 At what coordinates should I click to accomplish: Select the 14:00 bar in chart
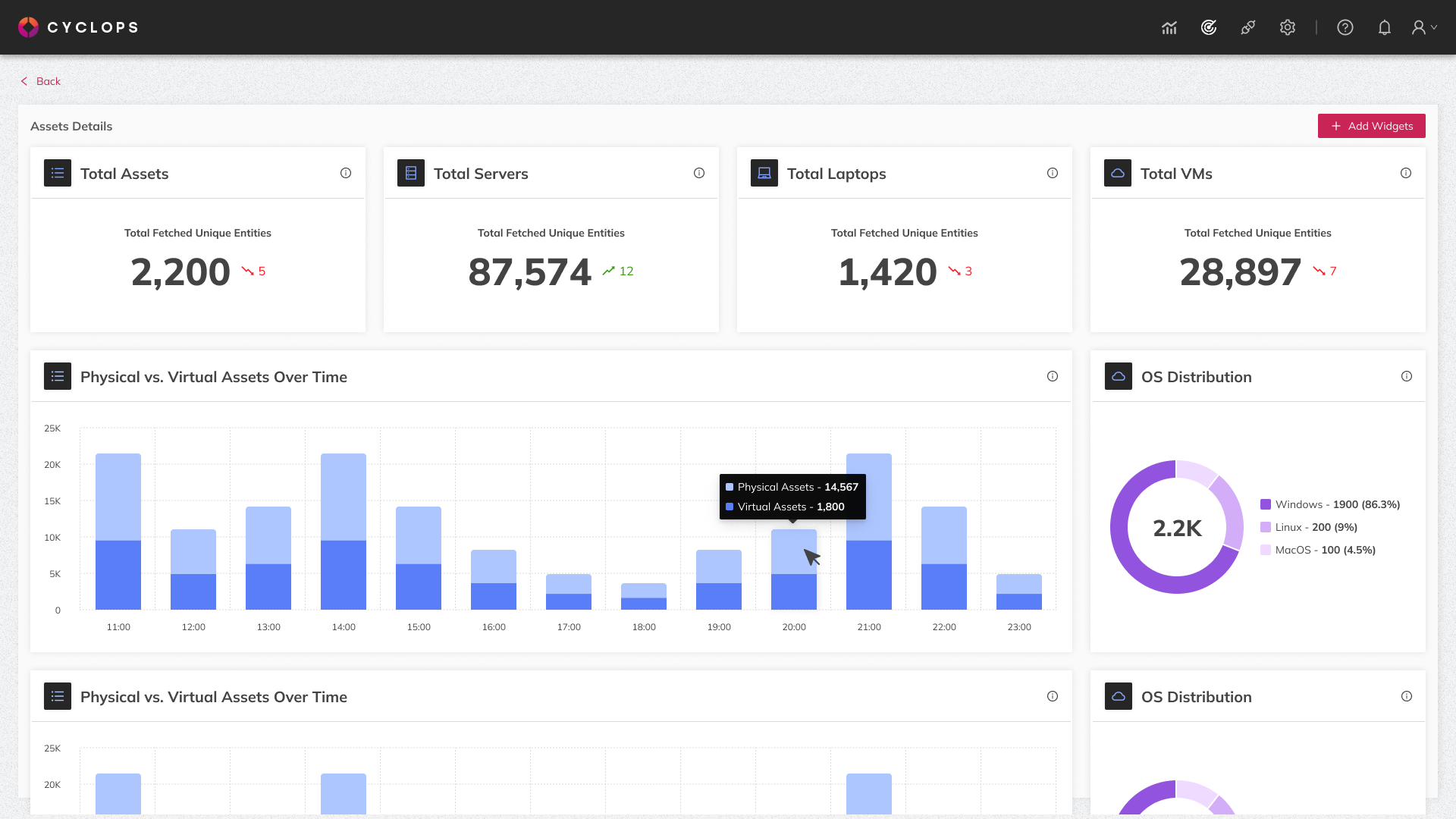(344, 532)
